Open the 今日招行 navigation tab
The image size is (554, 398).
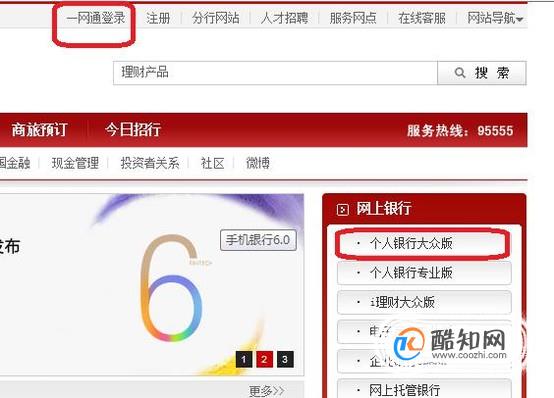pyautogui.click(x=133, y=130)
